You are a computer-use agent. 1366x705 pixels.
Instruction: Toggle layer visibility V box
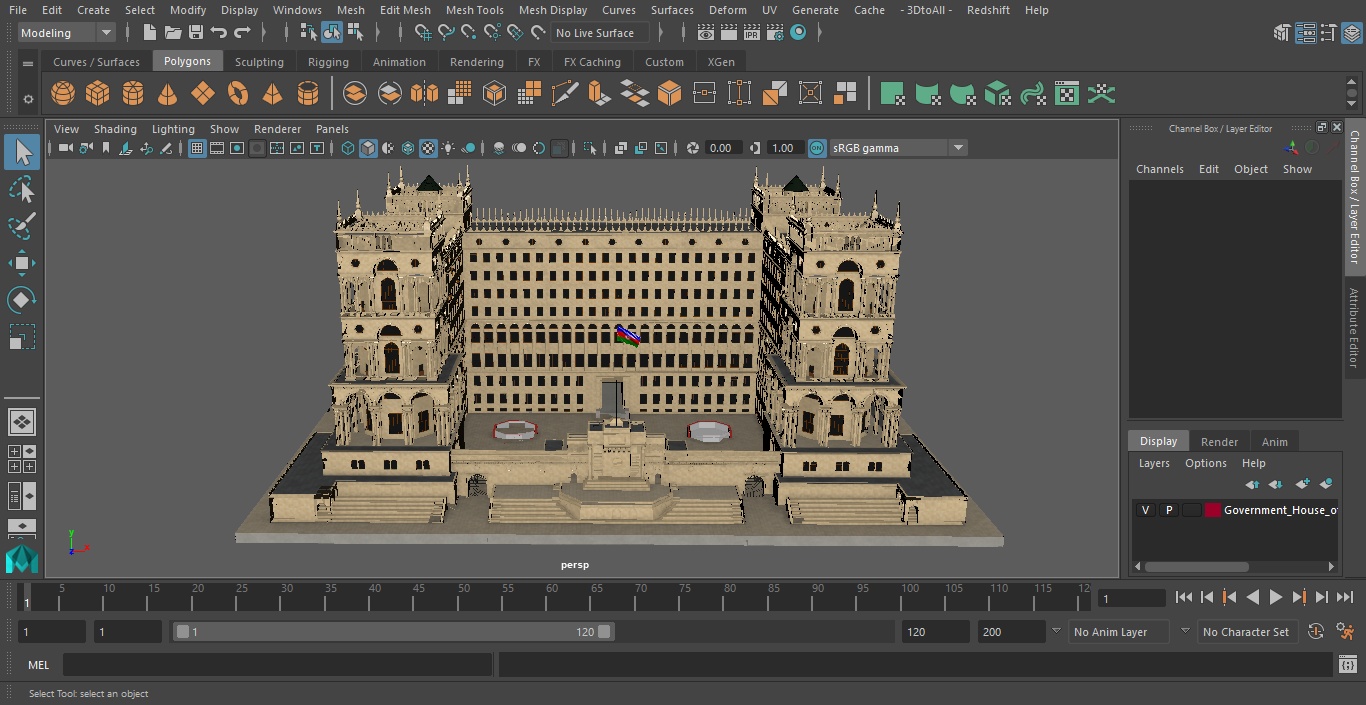(1146, 510)
